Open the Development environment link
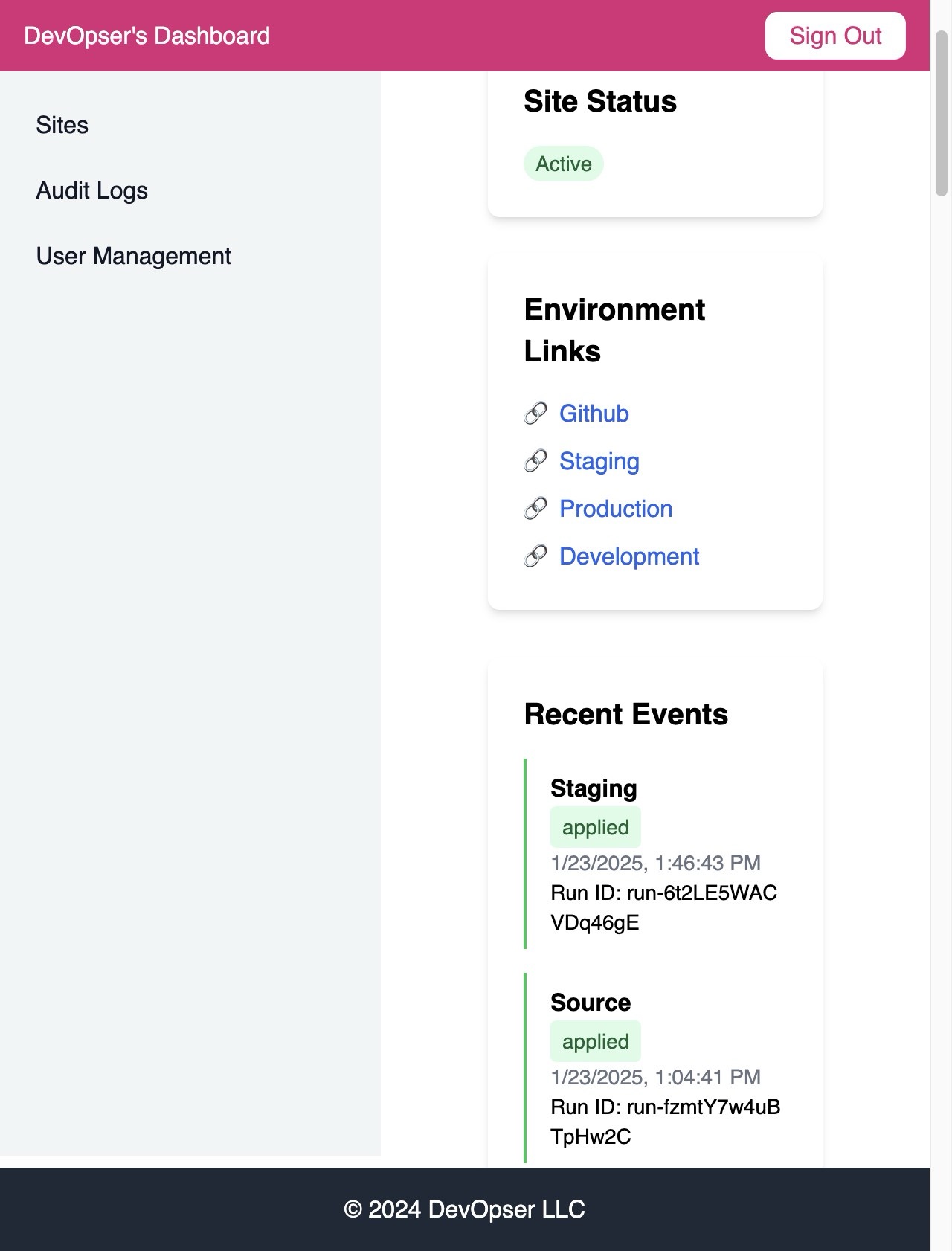The width and height of the screenshot is (952, 1251). coord(629,556)
